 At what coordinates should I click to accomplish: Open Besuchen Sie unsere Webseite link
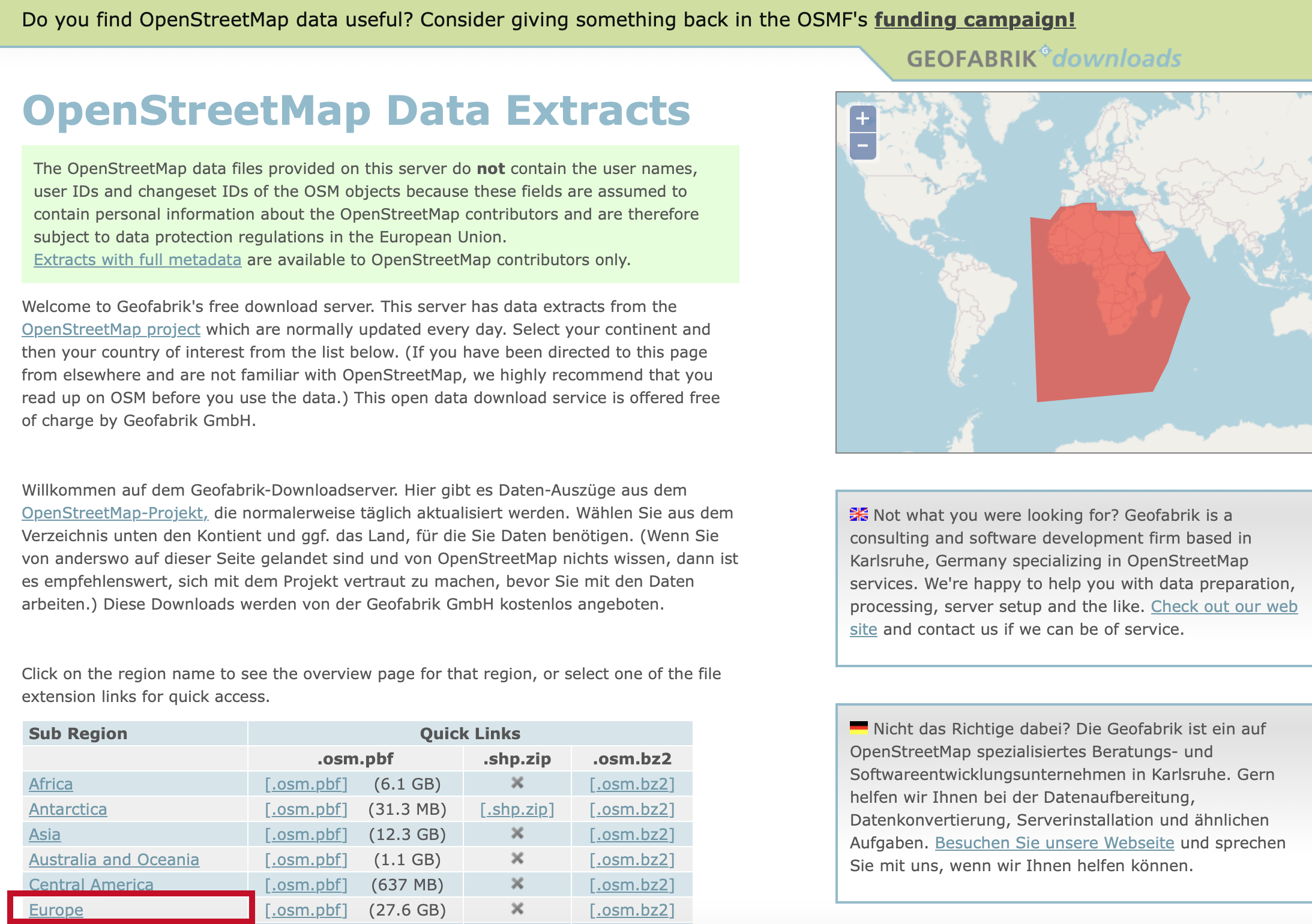point(1054,843)
